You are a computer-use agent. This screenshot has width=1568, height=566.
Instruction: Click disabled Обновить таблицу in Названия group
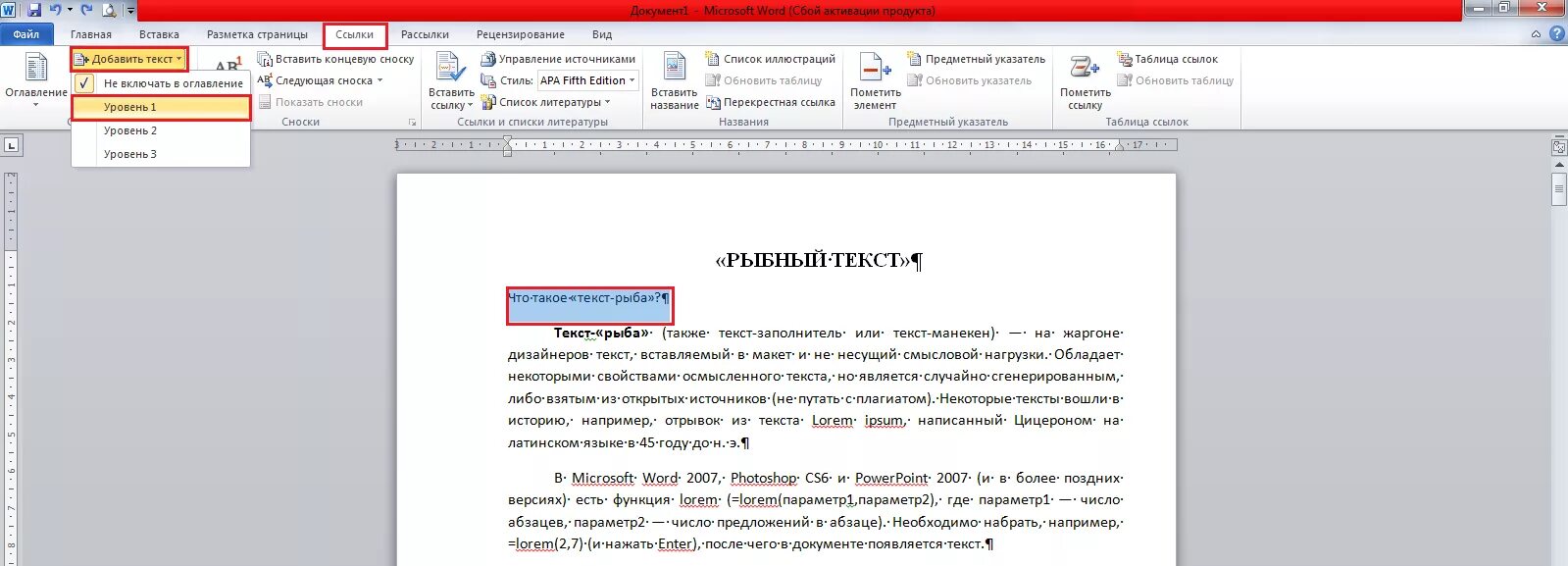764,80
